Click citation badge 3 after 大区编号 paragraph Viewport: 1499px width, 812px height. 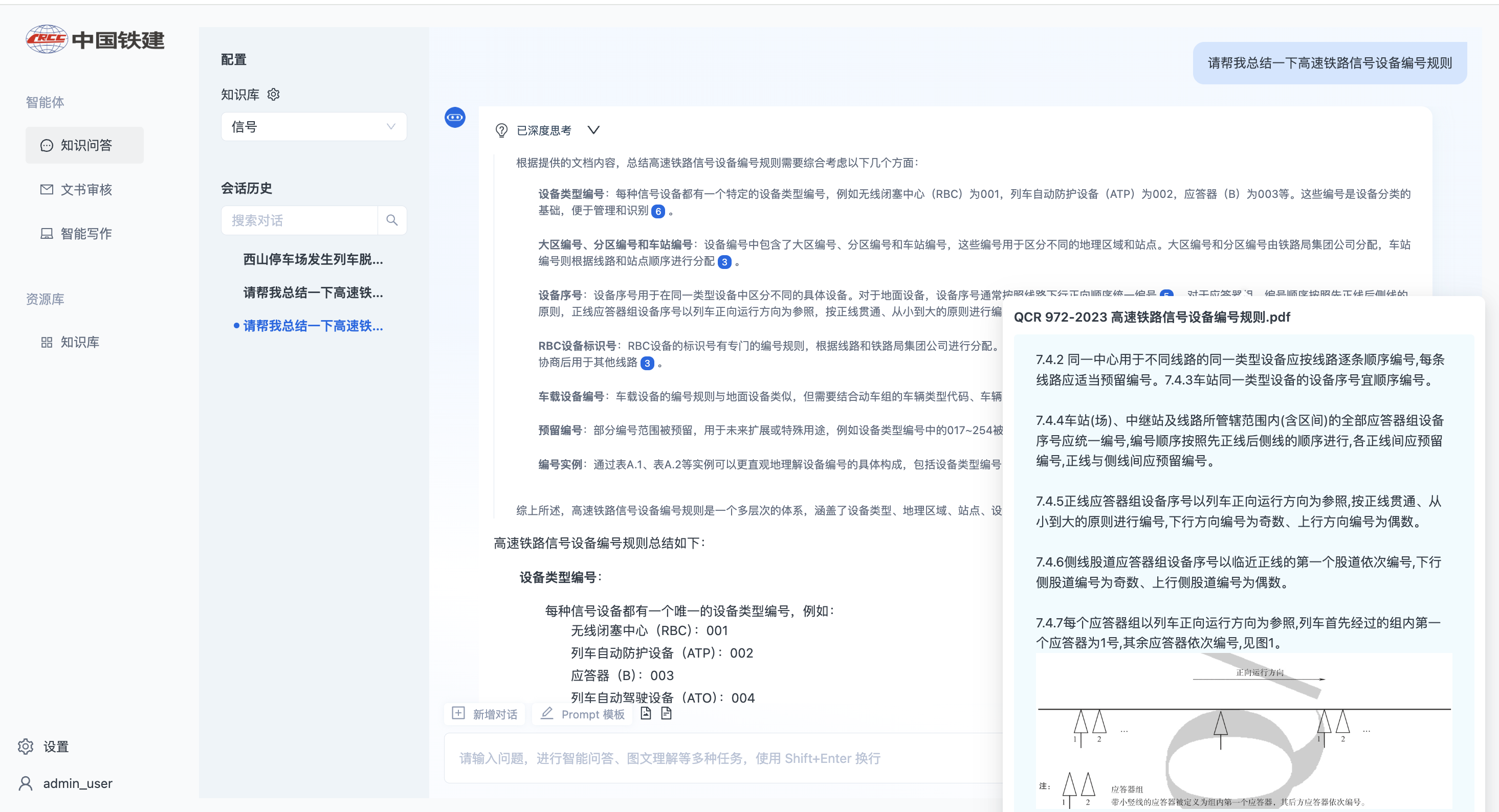tap(724, 262)
